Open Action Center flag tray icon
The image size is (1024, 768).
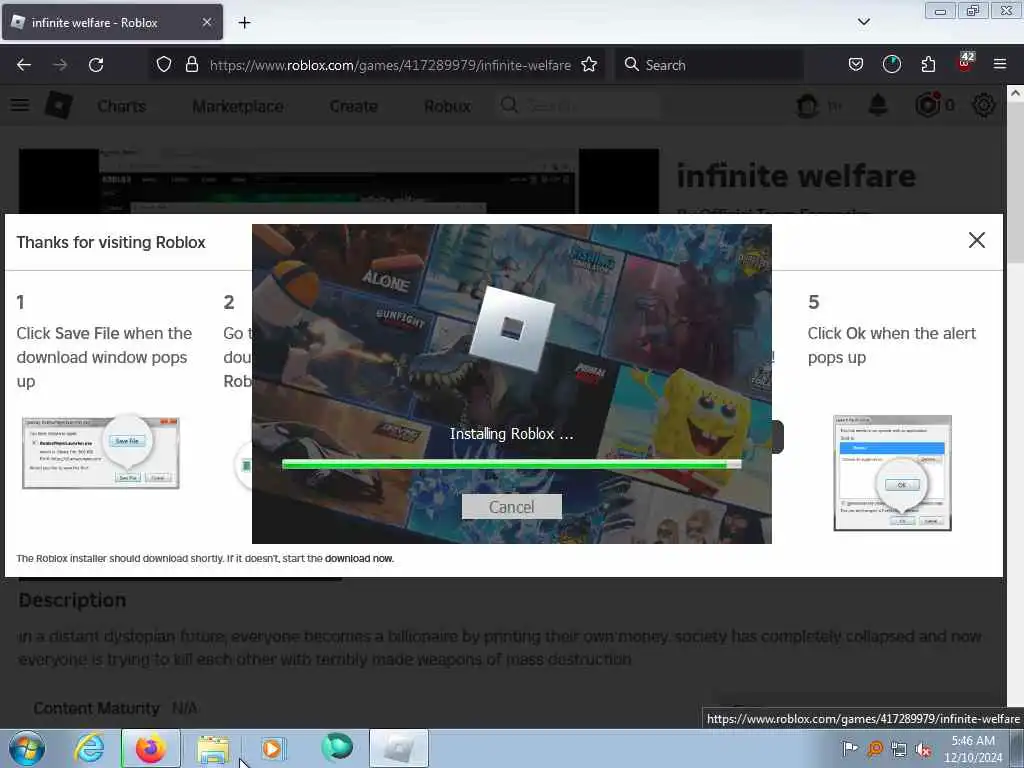(850, 748)
